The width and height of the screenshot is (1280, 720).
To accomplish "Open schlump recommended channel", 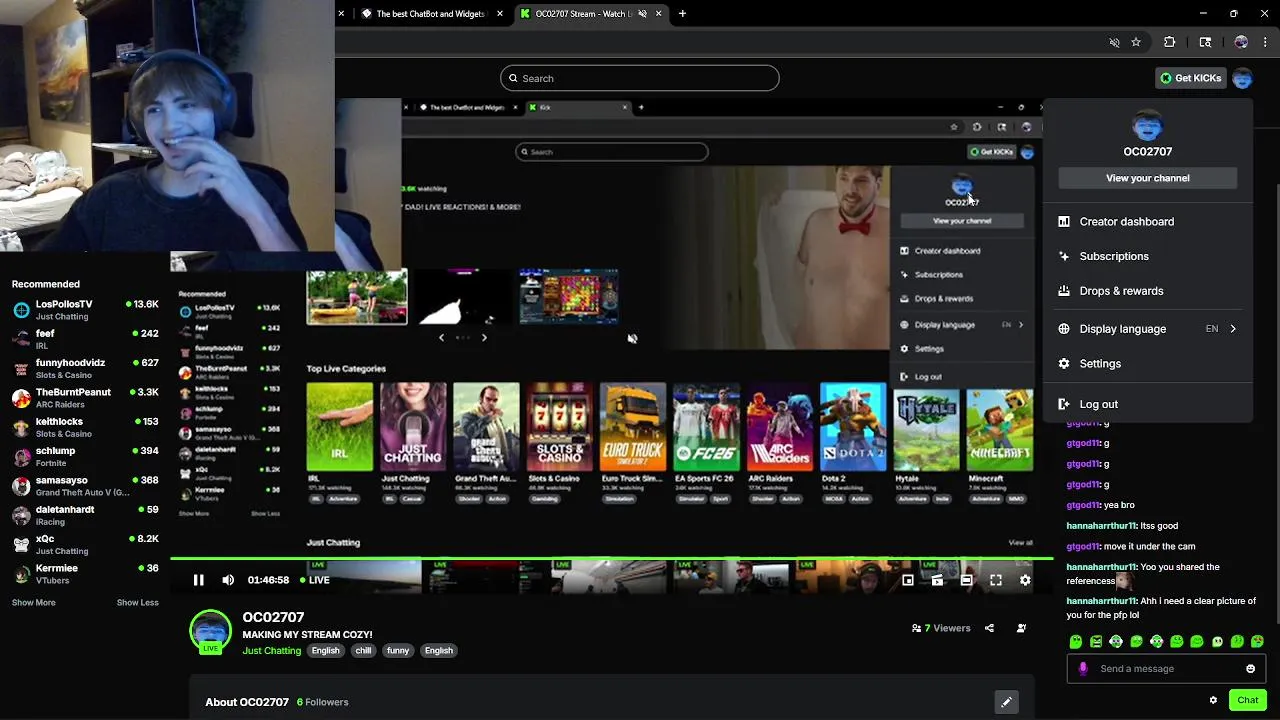I will click(x=85, y=456).
